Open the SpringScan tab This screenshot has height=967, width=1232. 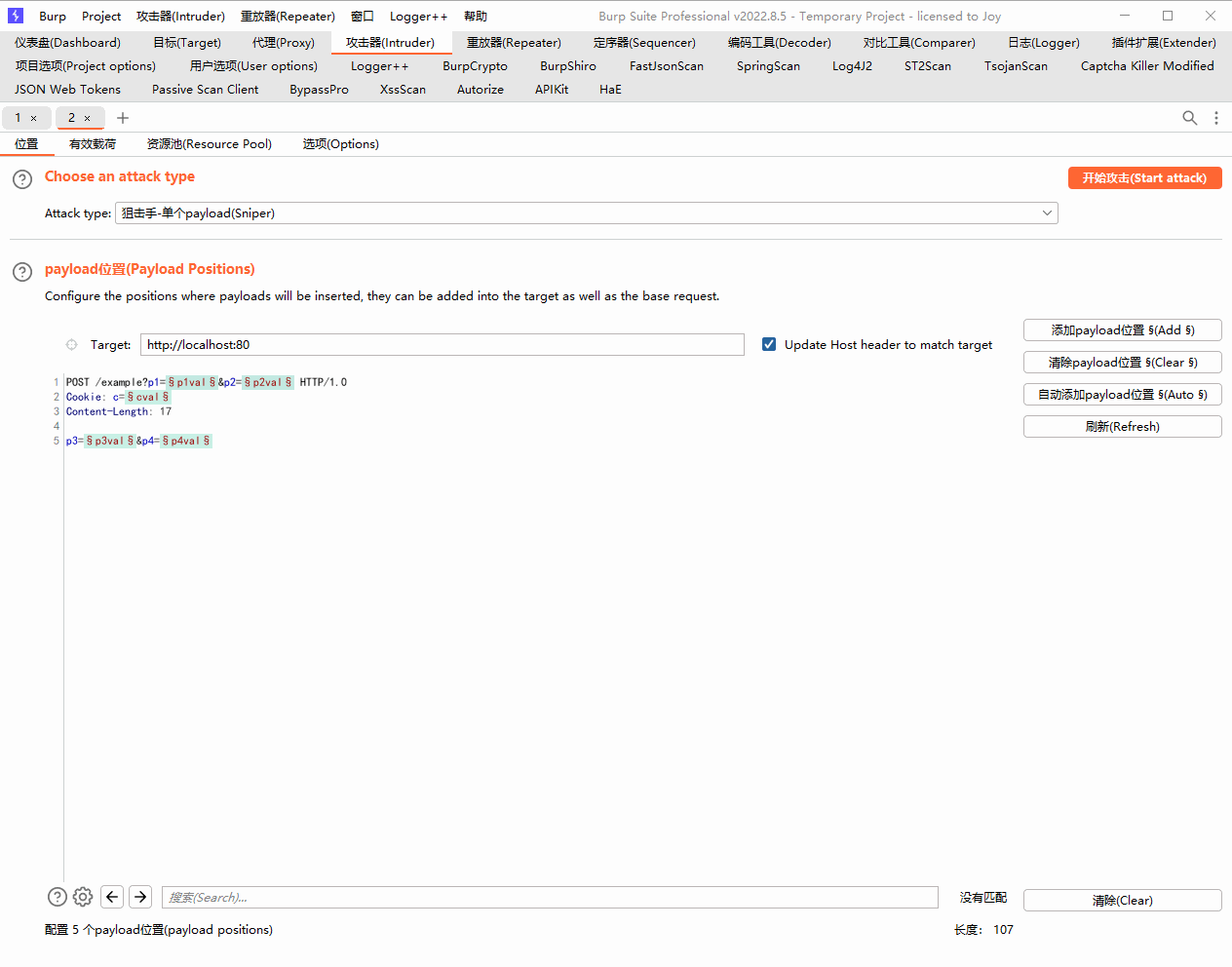pos(768,66)
